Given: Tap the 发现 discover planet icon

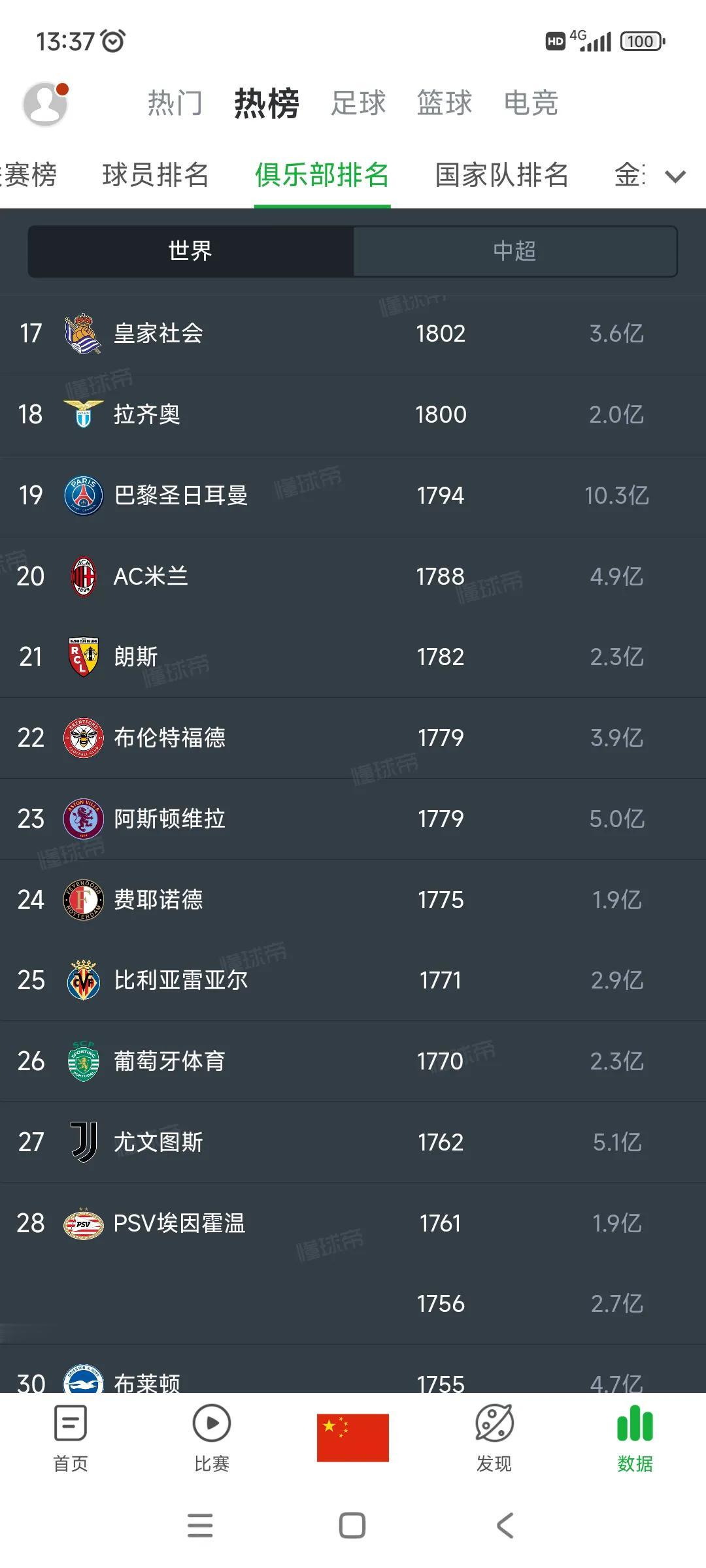Looking at the screenshot, I should pos(494,1423).
